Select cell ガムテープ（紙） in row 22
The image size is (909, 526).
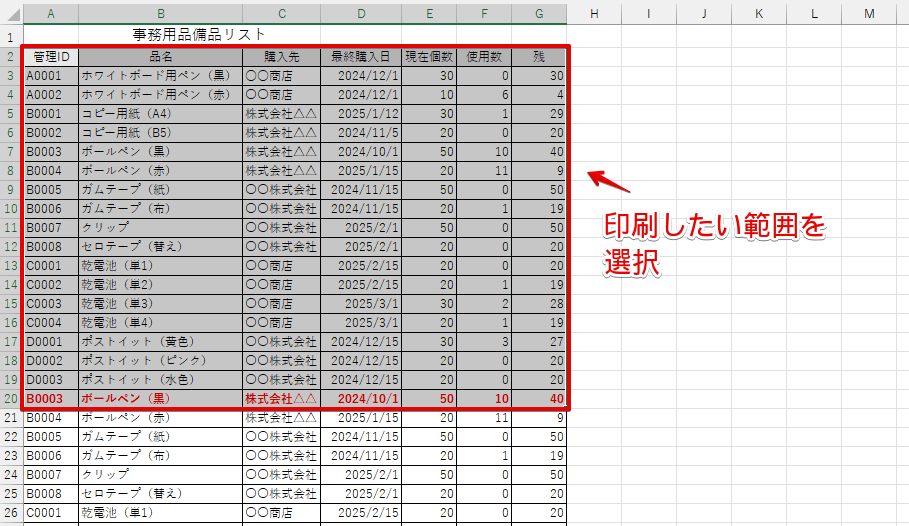(161, 437)
